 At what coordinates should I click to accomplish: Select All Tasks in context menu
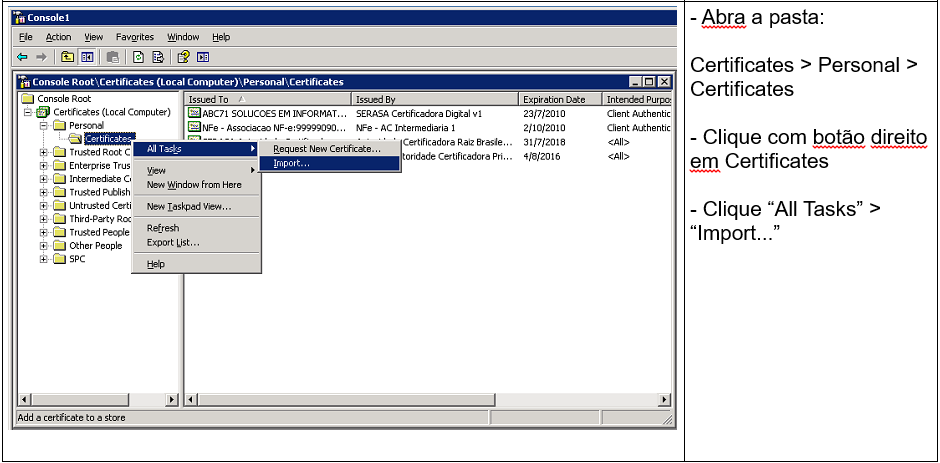(196, 149)
